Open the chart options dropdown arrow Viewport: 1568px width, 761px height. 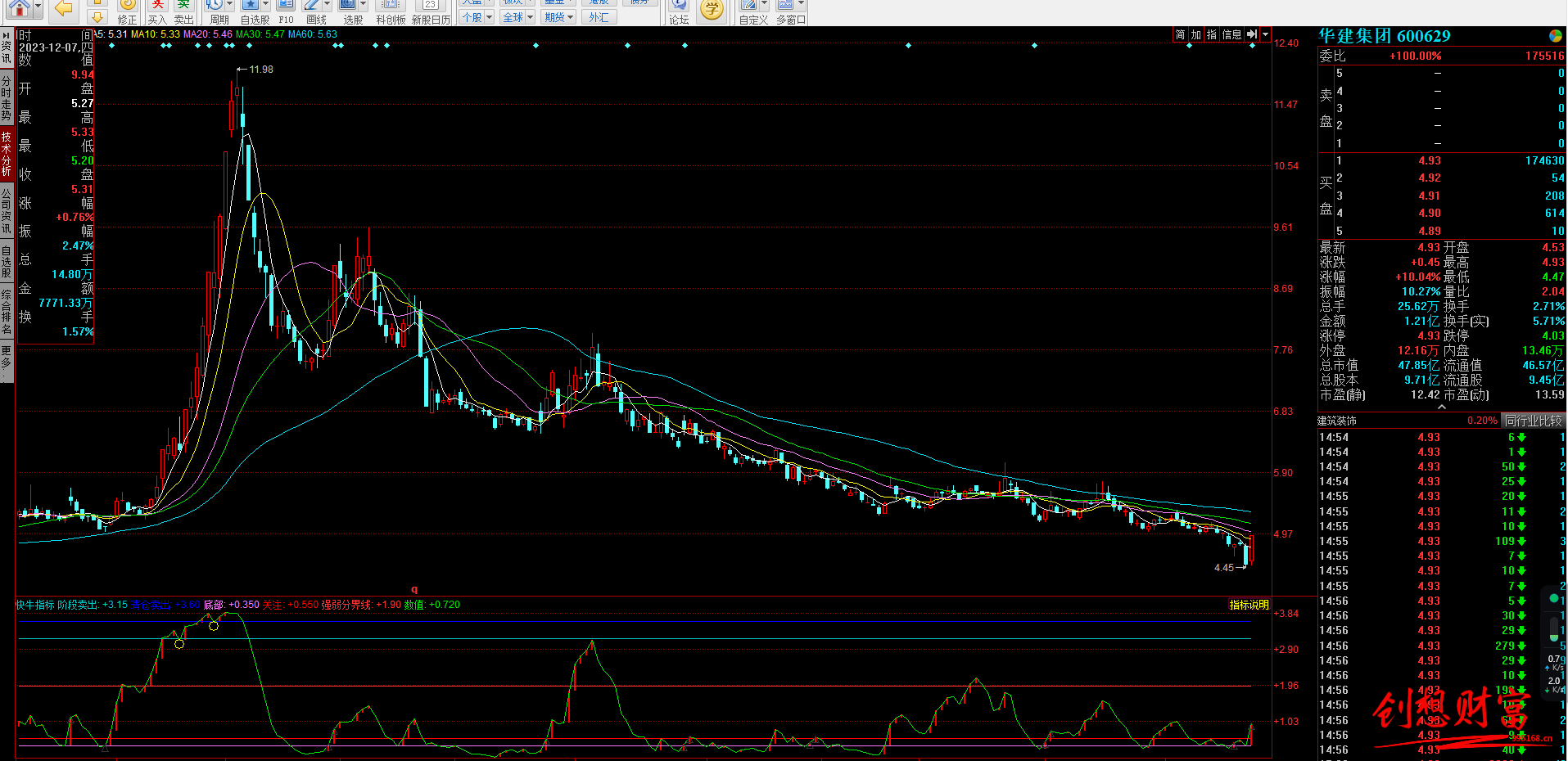point(1266,34)
